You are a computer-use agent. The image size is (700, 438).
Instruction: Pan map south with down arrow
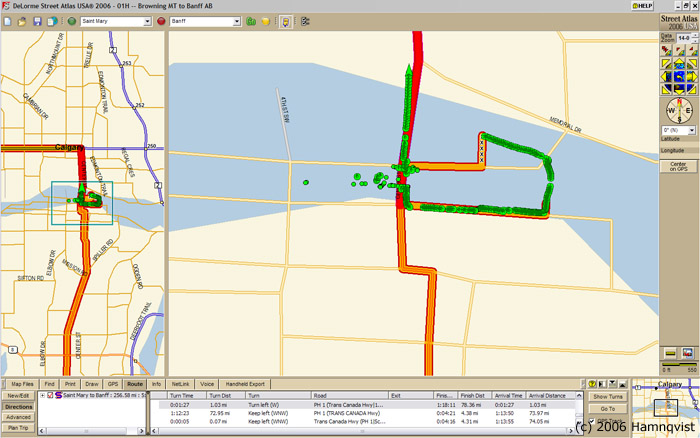[x=679, y=89]
